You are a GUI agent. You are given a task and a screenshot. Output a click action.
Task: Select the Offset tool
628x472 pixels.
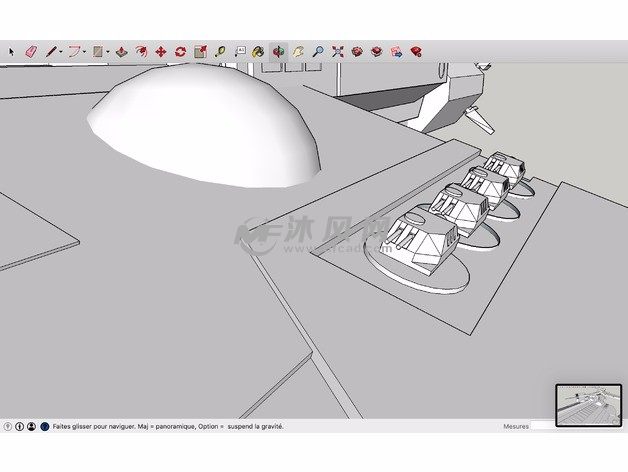[x=141, y=50]
